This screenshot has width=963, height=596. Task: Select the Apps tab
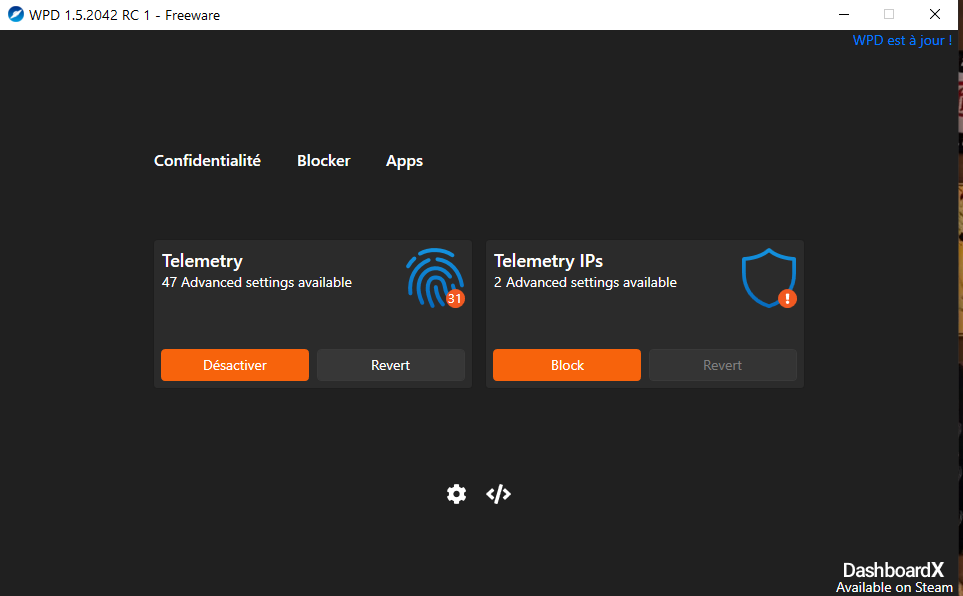404,161
